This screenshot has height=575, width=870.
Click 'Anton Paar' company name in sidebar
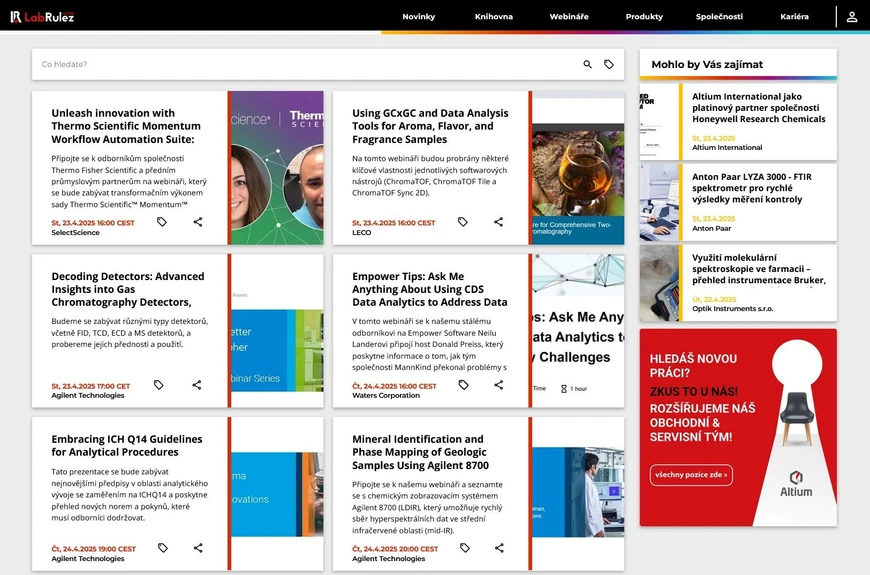711,228
